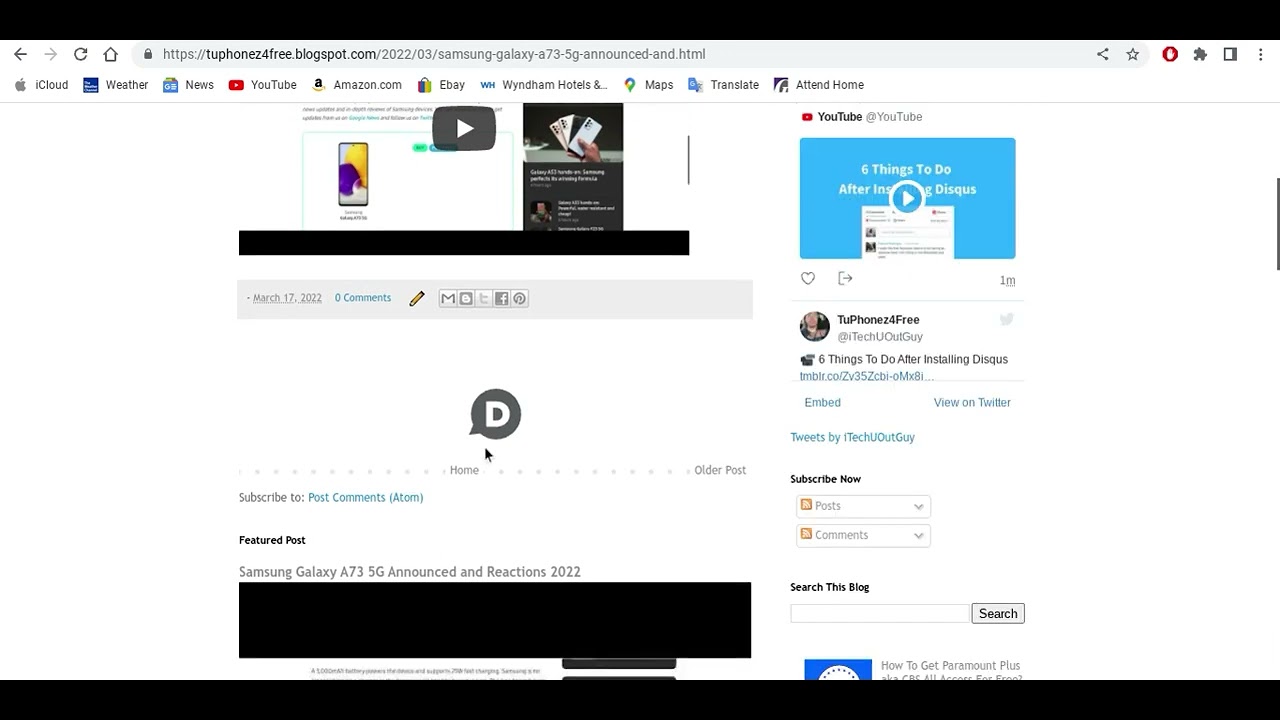Screen dimensions: 1280x720
Task: Click the Search This Blog input field
Action: click(x=880, y=613)
